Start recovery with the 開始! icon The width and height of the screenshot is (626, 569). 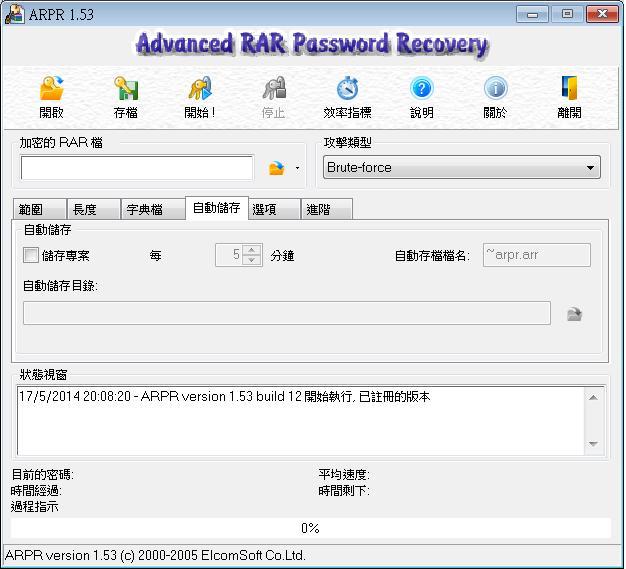click(200, 89)
